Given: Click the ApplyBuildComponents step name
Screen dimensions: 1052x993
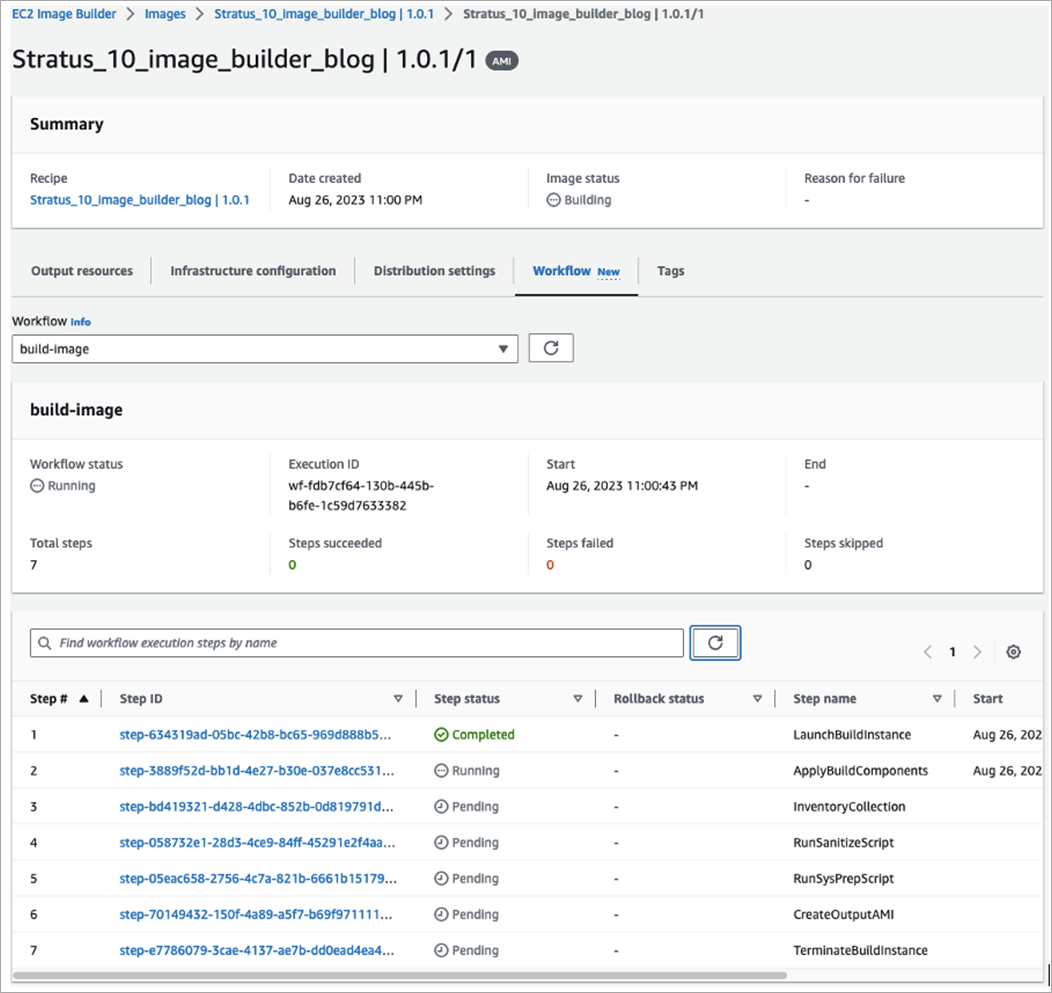Looking at the screenshot, I should (861, 771).
